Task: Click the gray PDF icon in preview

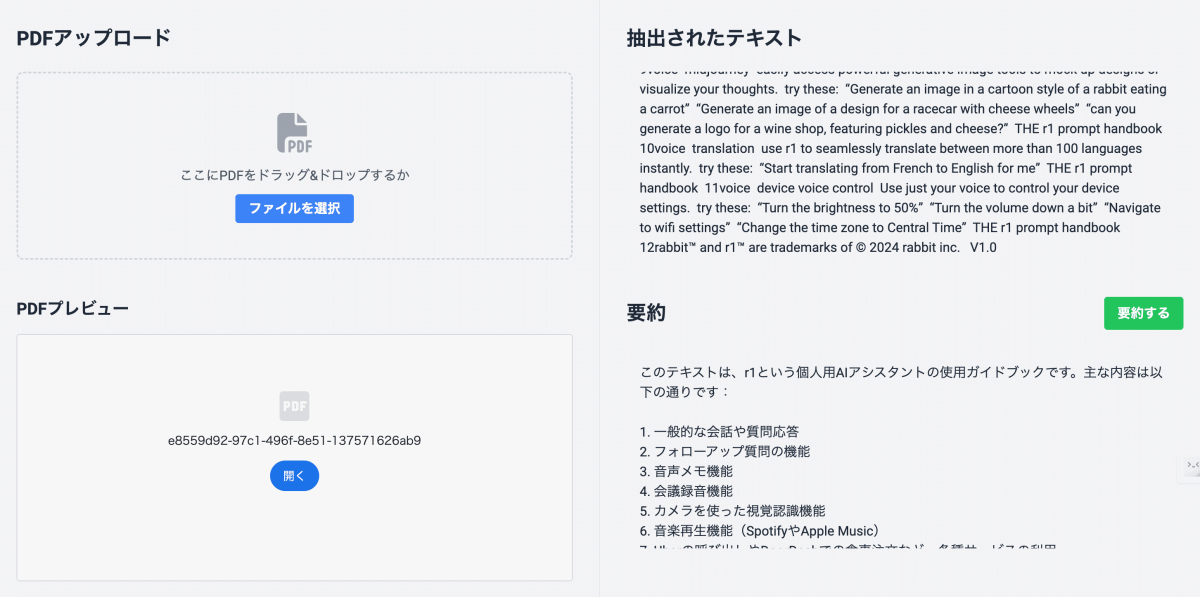Action: 294,405
